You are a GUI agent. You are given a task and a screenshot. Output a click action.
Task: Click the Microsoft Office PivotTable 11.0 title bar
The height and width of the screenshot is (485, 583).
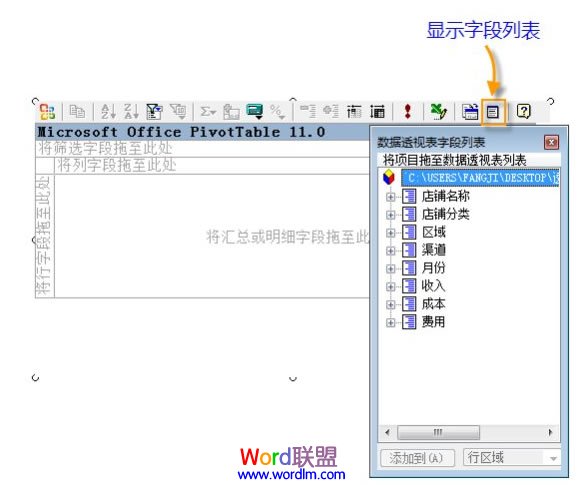point(203,132)
